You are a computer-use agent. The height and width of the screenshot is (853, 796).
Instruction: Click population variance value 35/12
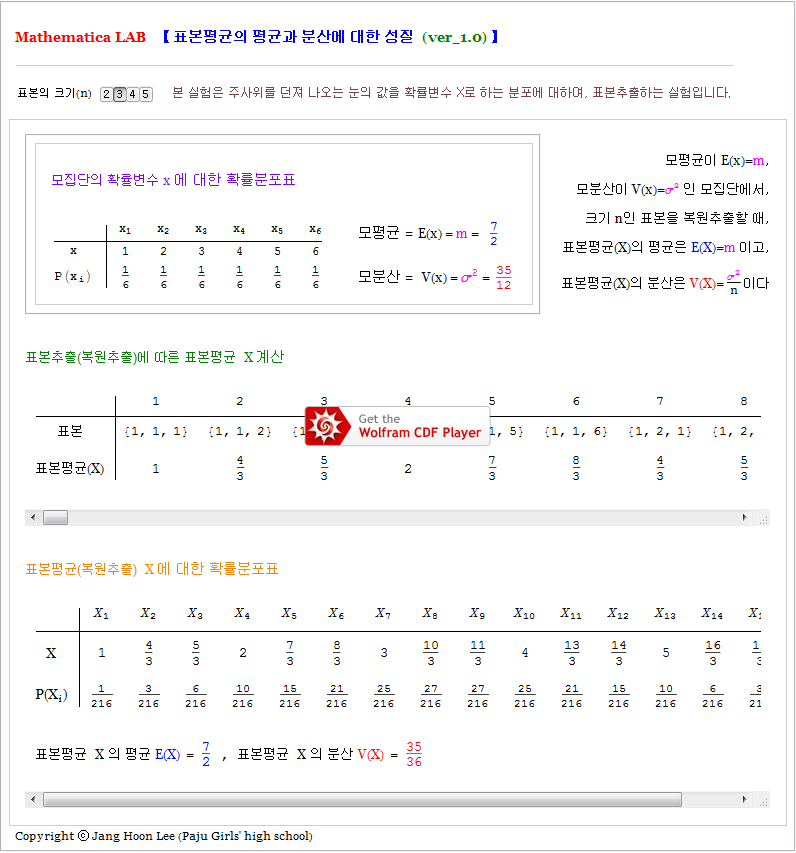coord(503,277)
